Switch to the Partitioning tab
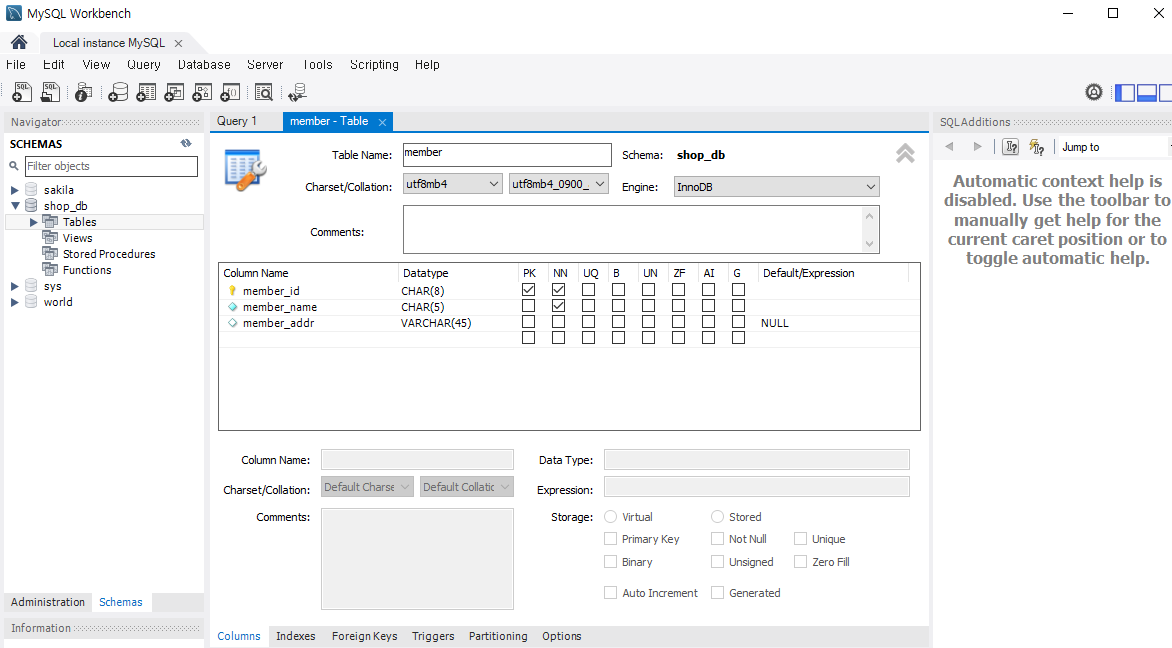1172x648 pixels. tap(498, 636)
